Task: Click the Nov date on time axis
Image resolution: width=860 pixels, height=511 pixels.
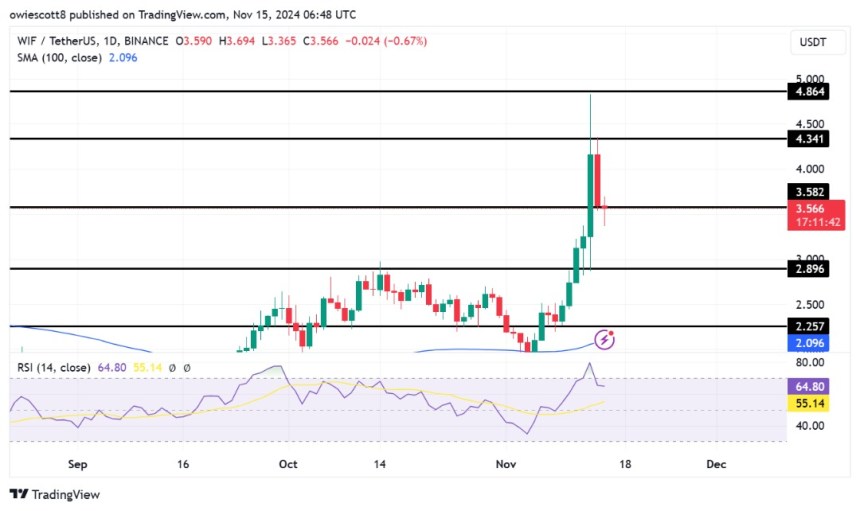Action: (506, 464)
